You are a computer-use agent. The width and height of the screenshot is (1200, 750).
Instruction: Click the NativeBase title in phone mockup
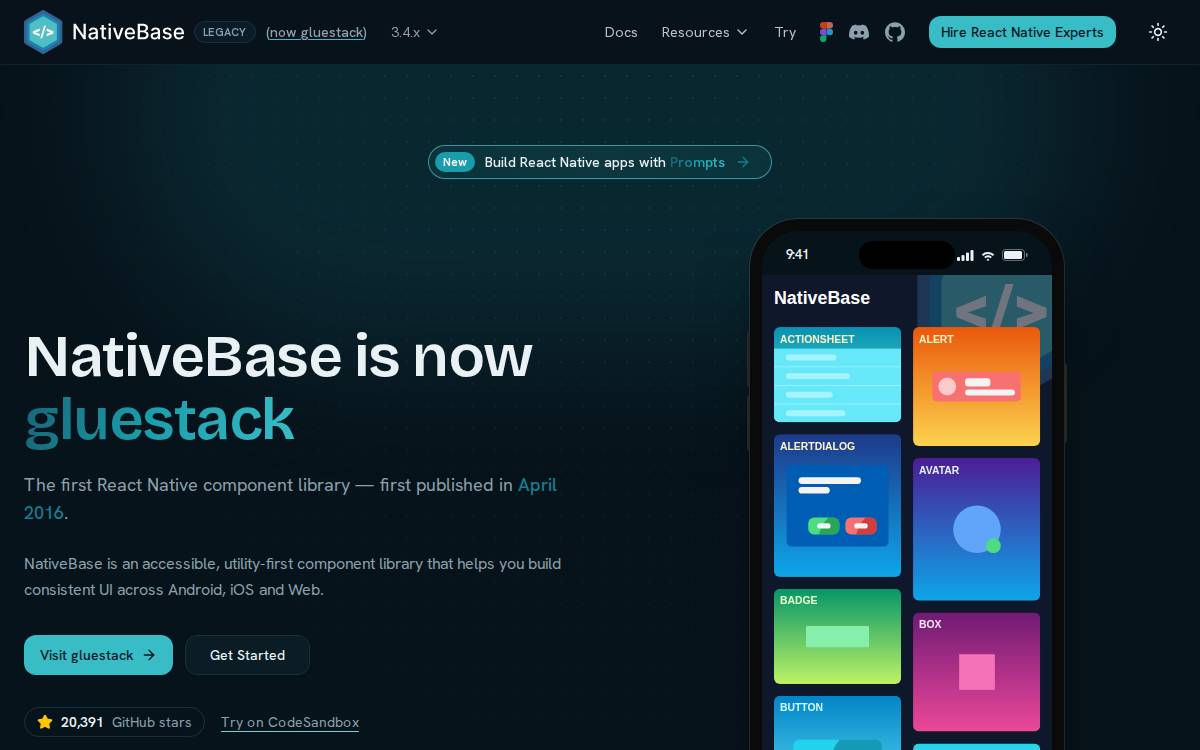click(822, 298)
